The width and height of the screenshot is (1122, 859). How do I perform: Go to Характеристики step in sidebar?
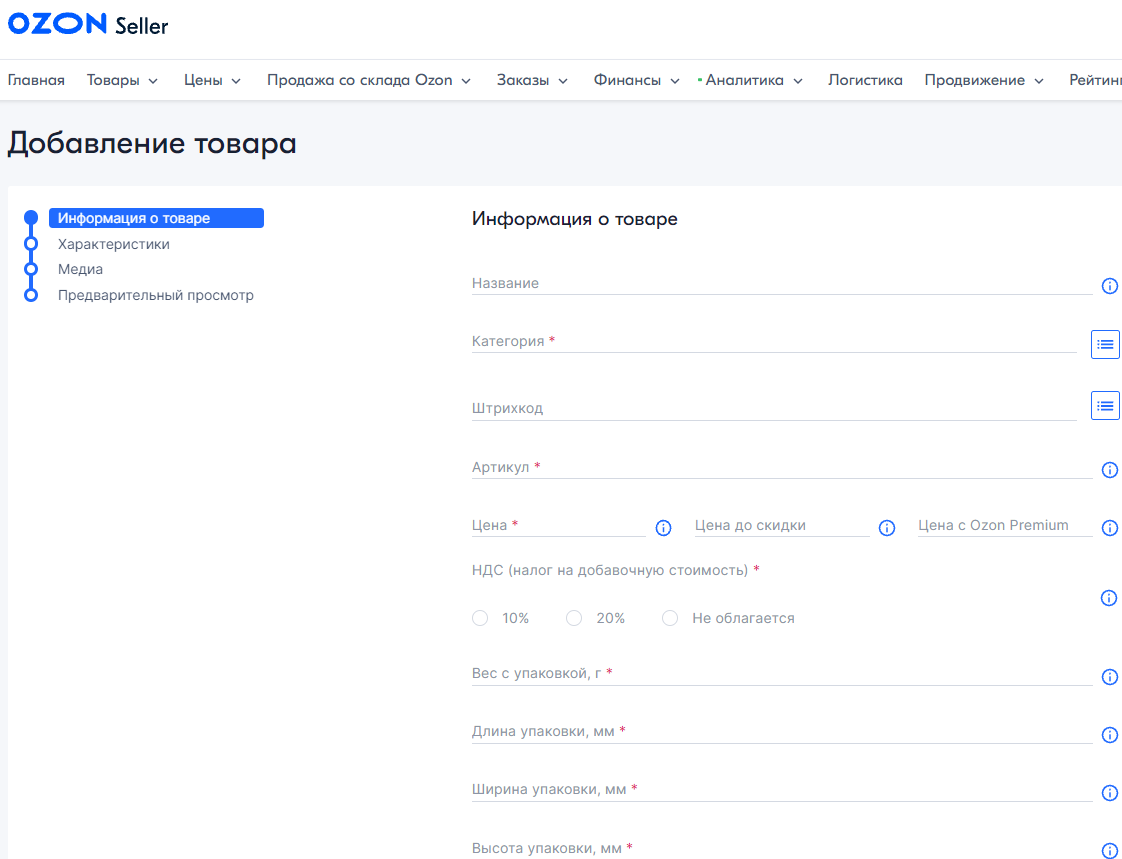pyautogui.click(x=113, y=244)
